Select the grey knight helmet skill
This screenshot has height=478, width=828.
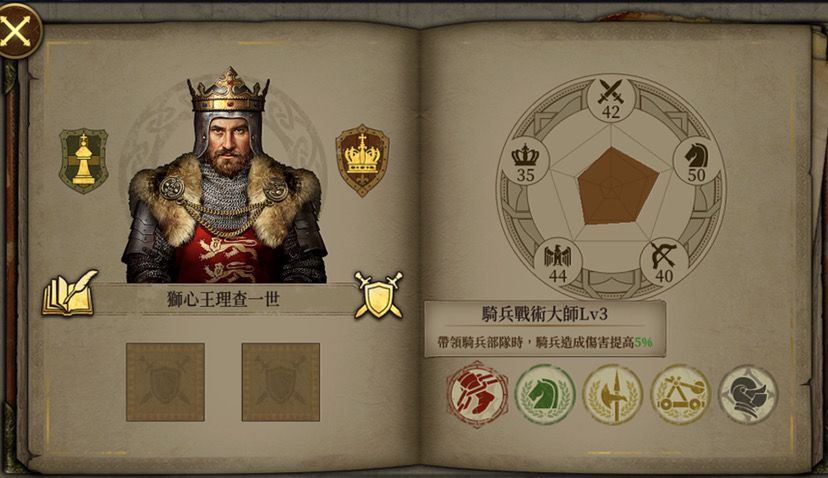coord(748,394)
